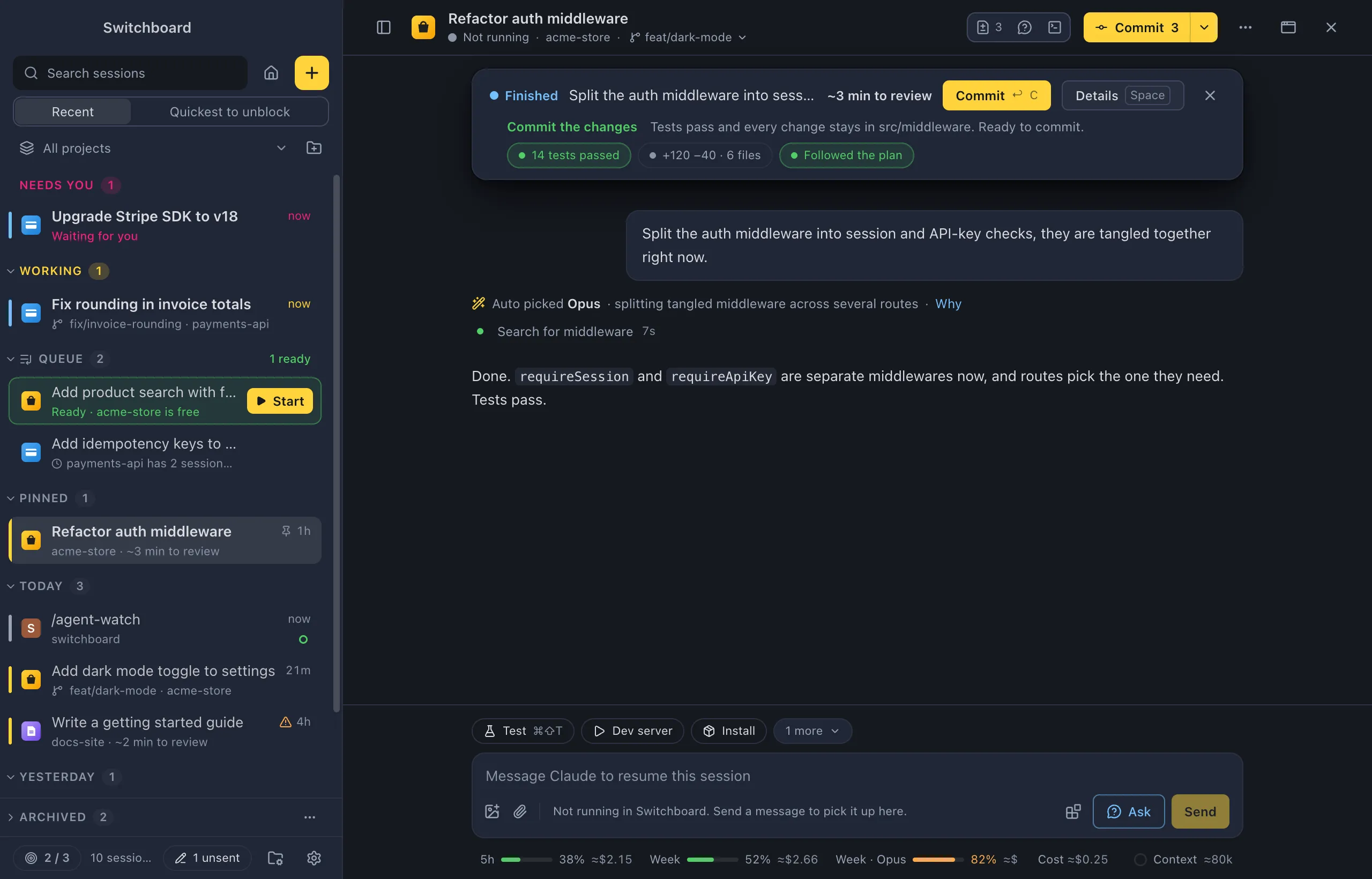
Task: Select Upgrade Stripe SDK to v18 session
Action: [165, 225]
